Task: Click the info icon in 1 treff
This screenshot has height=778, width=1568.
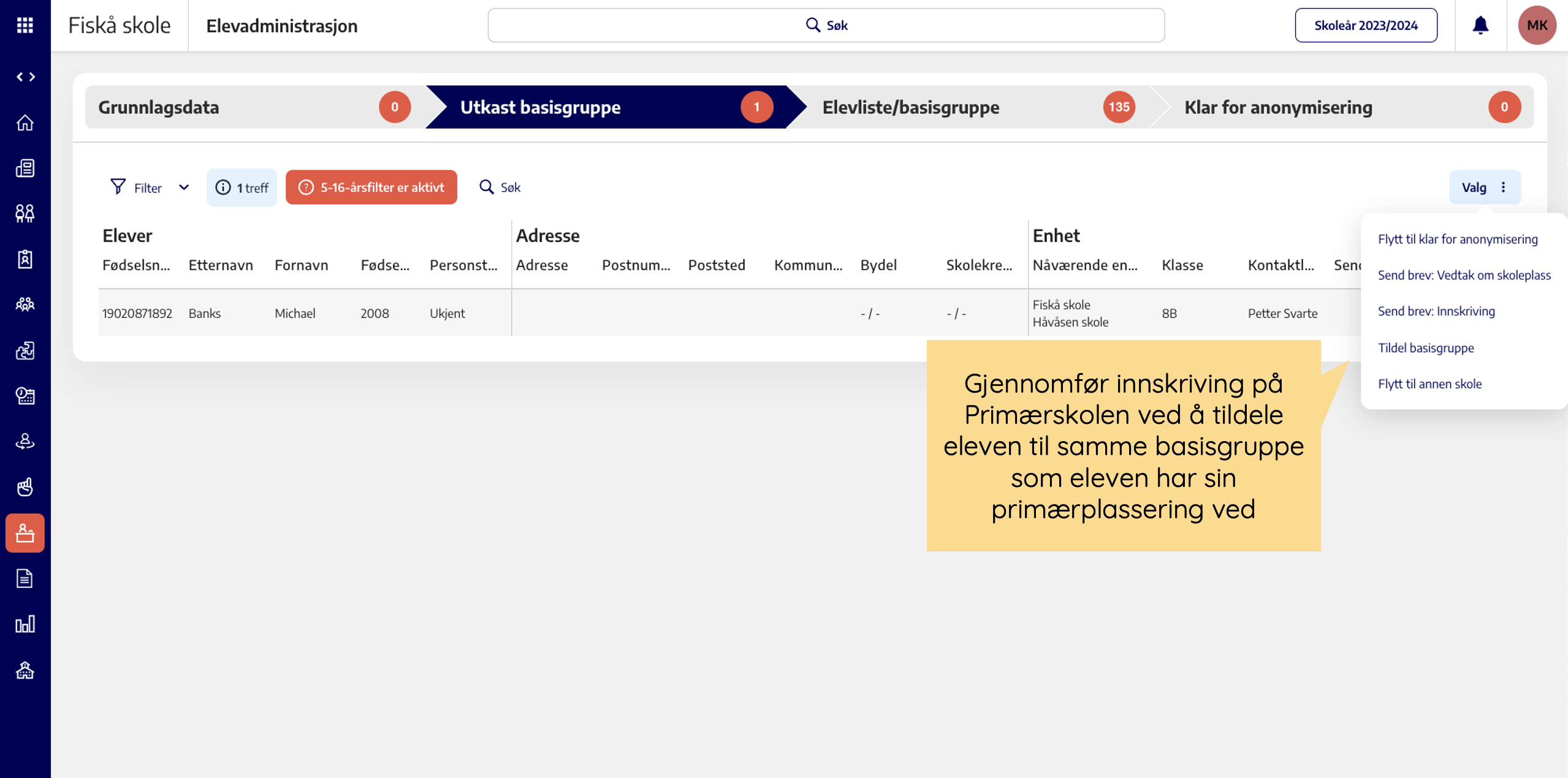Action: click(223, 187)
